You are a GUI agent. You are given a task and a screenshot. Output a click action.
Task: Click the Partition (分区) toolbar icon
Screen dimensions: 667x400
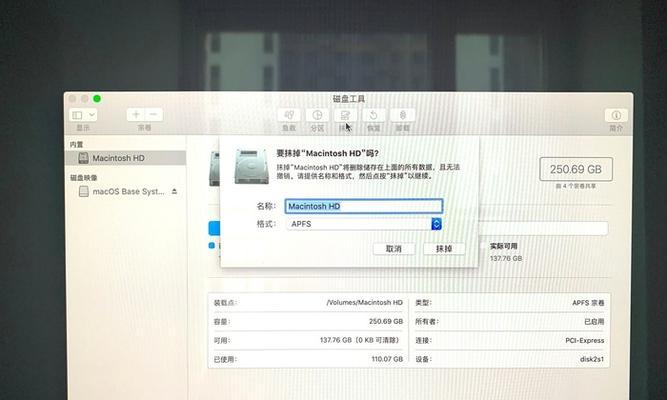[317, 115]
